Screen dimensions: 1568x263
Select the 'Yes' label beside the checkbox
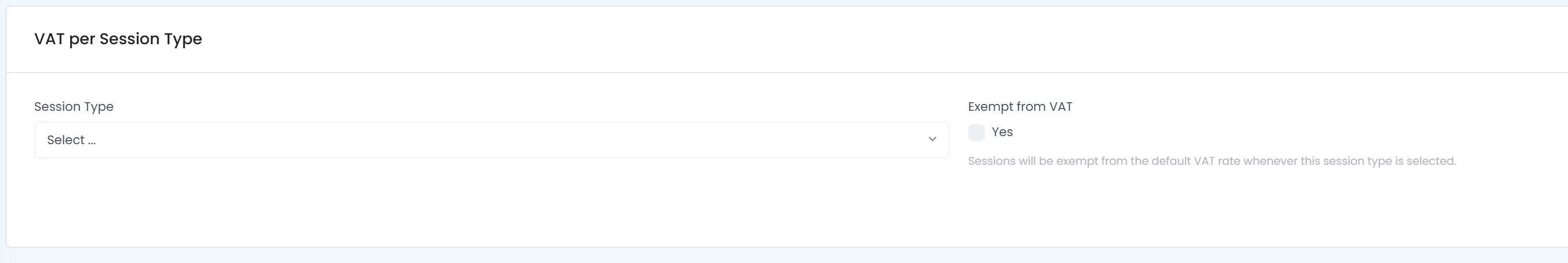(x=1002, y=132)
